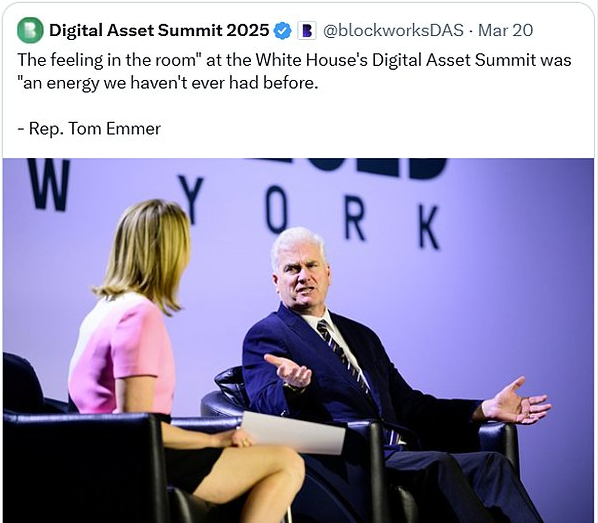The image size is (598, 523).
Task: Click the first line of the tweet text
Action: click(x=294, y=60)
